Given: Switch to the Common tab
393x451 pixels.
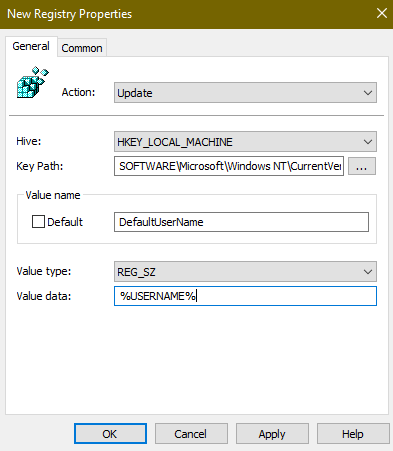Looking at the screenshot, I should click(x=82, y=48).
